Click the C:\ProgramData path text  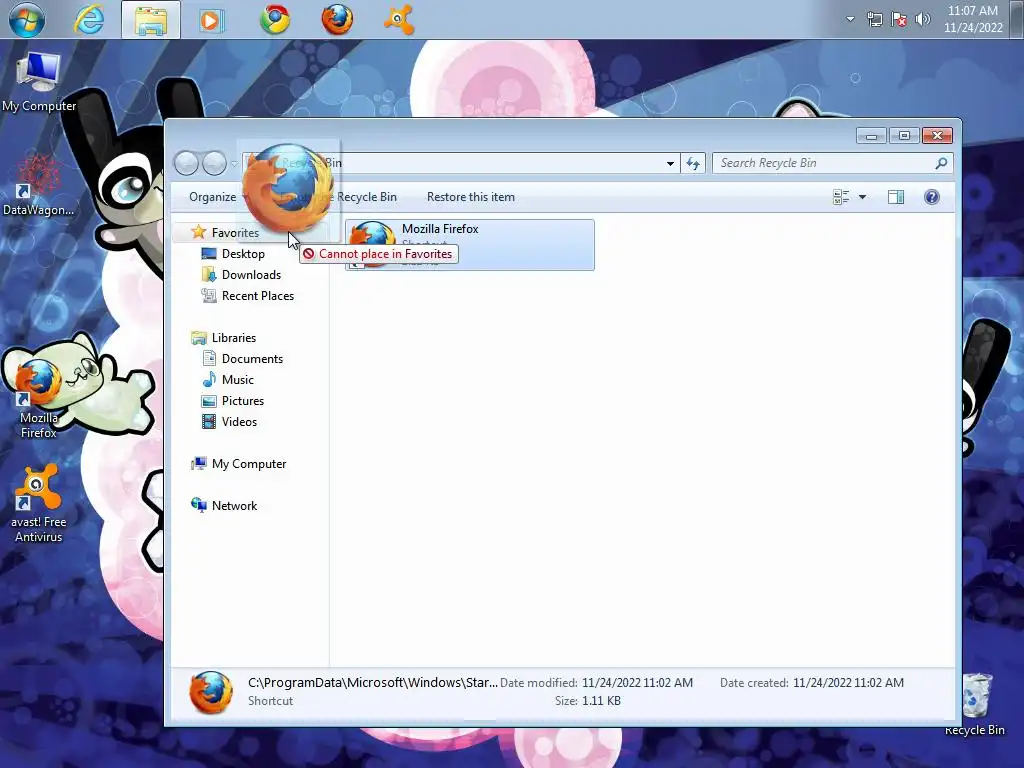(373, 682)
